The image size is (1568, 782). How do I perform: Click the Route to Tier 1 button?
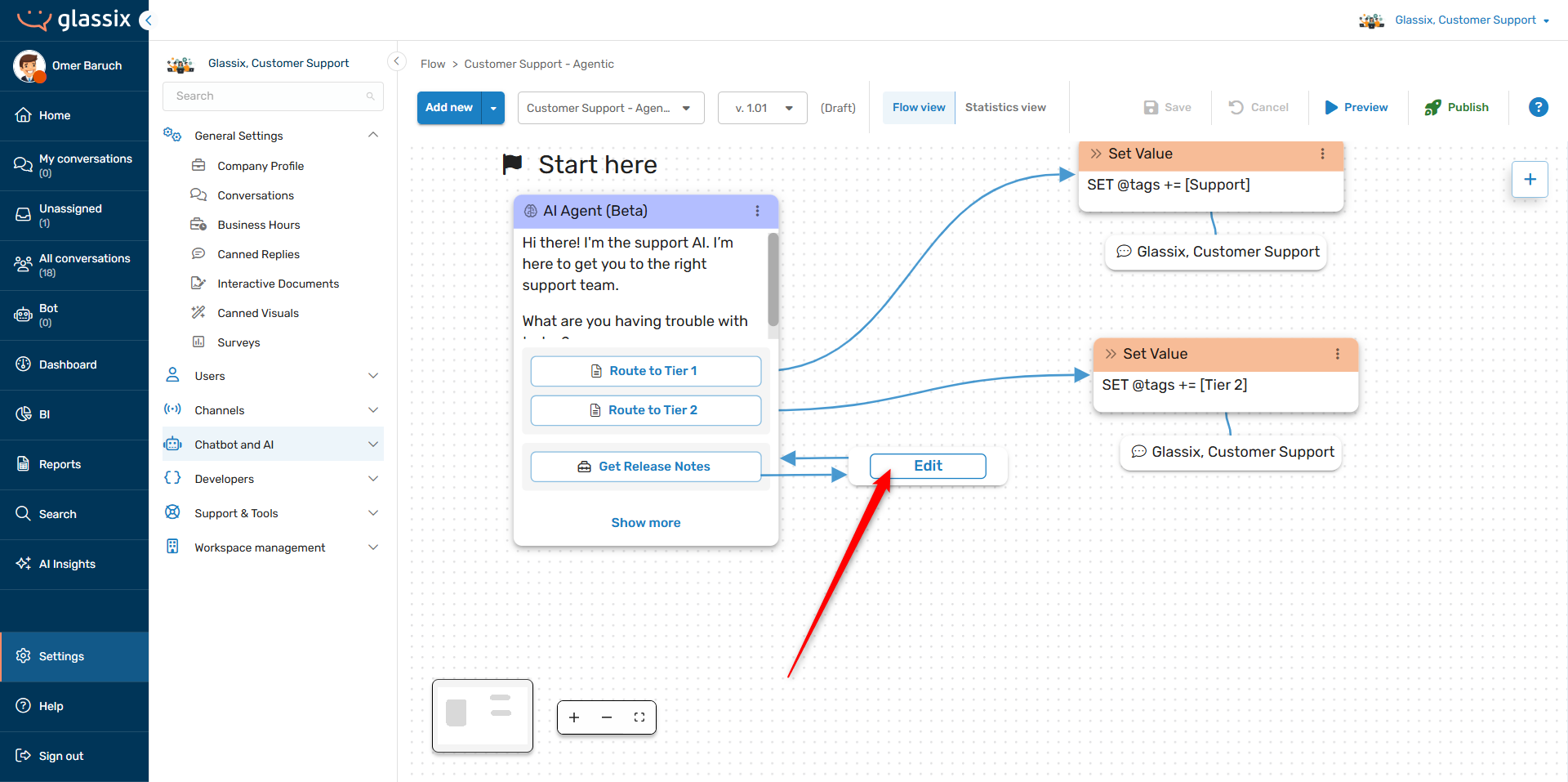(x=645, y=371)
